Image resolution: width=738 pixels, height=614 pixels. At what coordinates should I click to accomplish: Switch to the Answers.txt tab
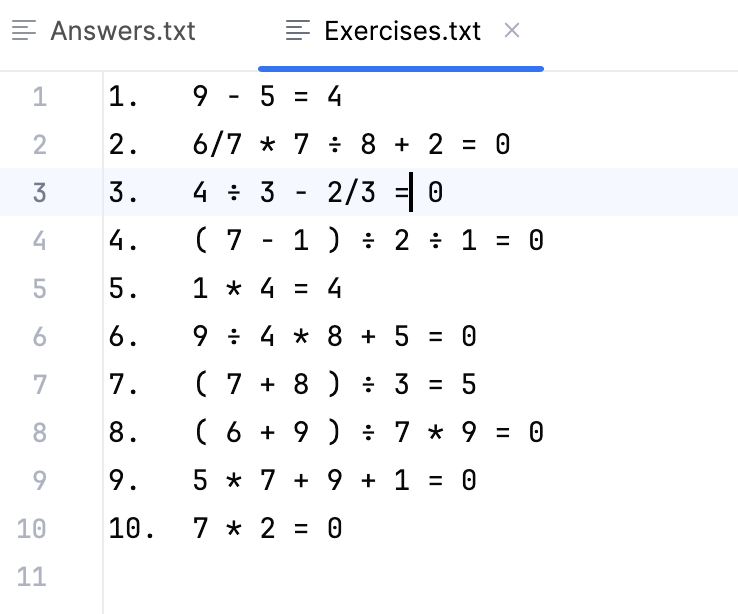click(122, 31)
